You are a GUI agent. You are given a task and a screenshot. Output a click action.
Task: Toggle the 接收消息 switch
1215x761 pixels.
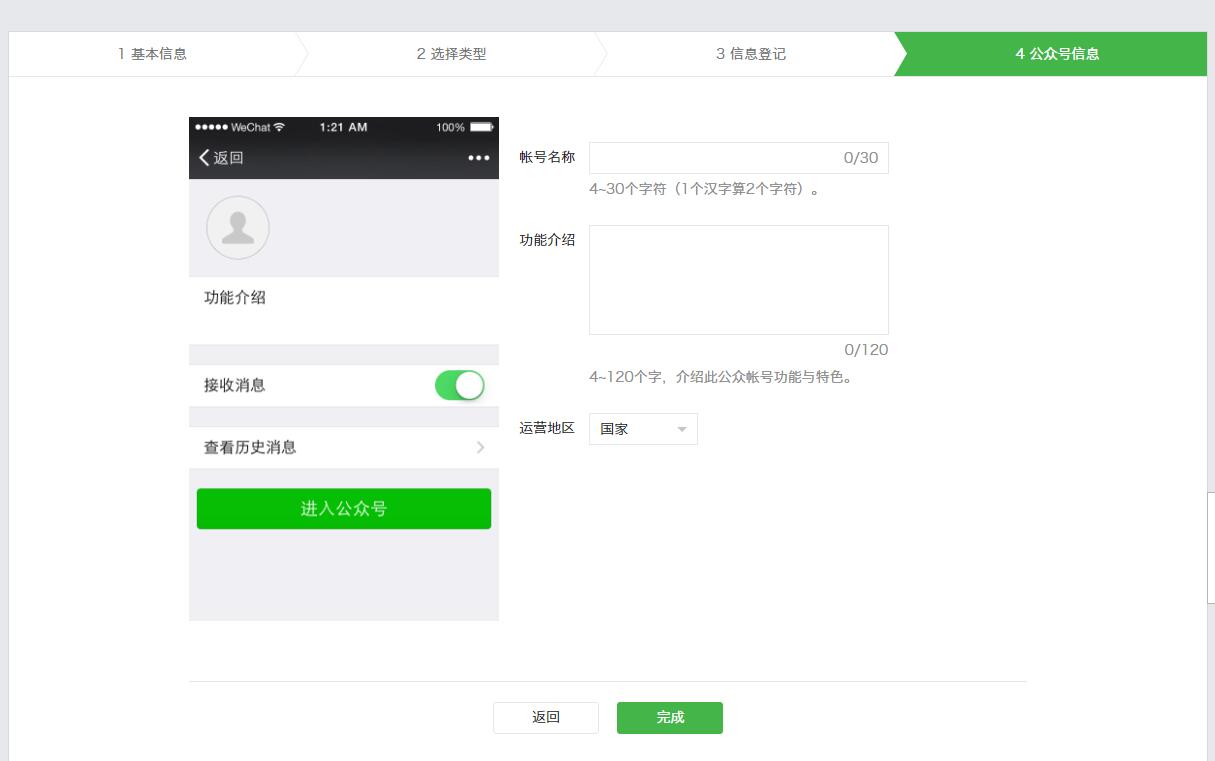coord(459,385)
